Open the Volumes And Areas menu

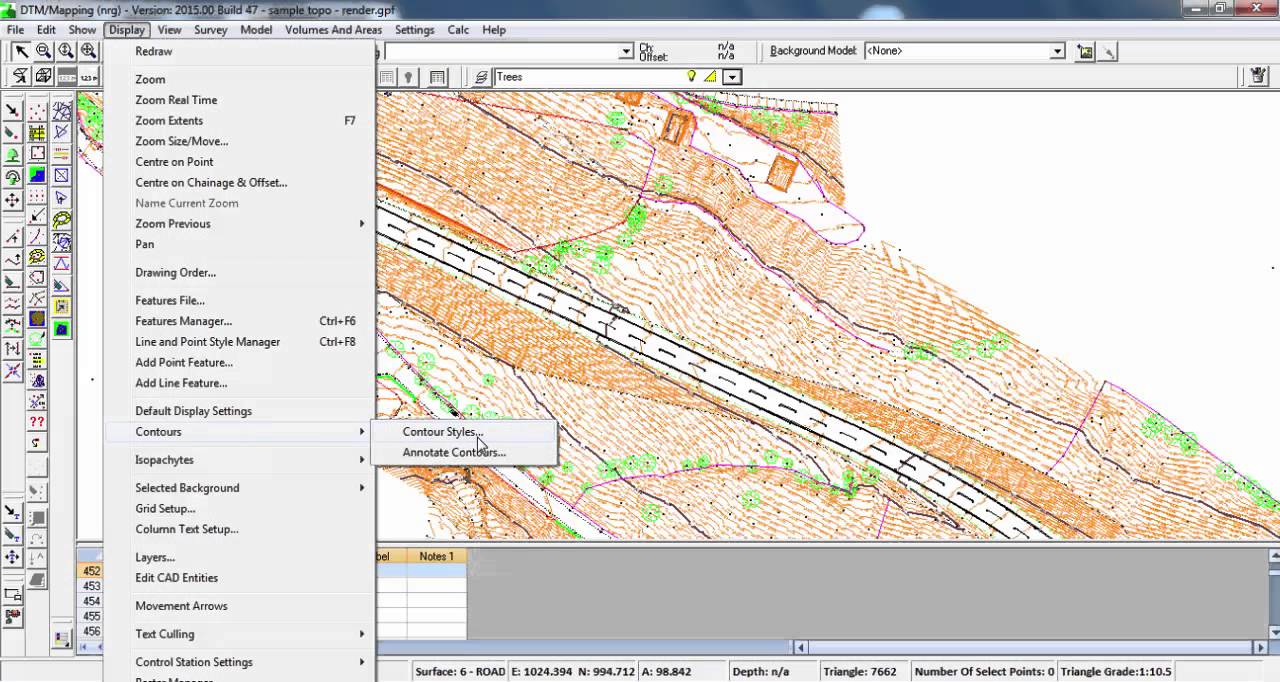(333, 30)
